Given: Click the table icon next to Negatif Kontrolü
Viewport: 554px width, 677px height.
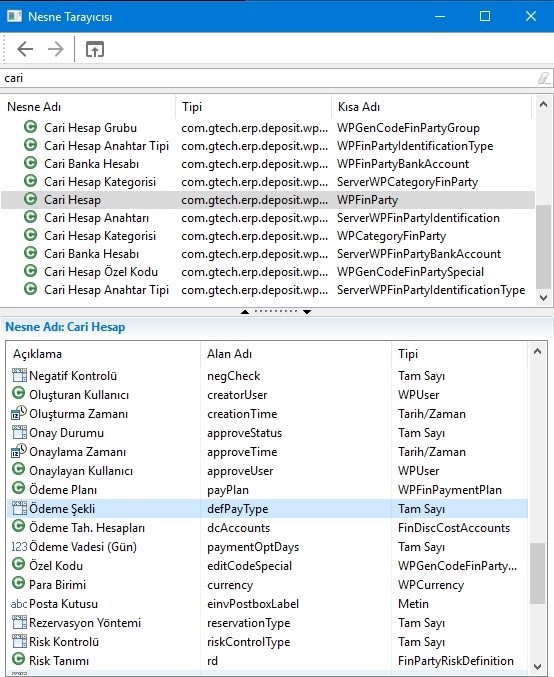Looking at the screenshot, I should point(19,376).
